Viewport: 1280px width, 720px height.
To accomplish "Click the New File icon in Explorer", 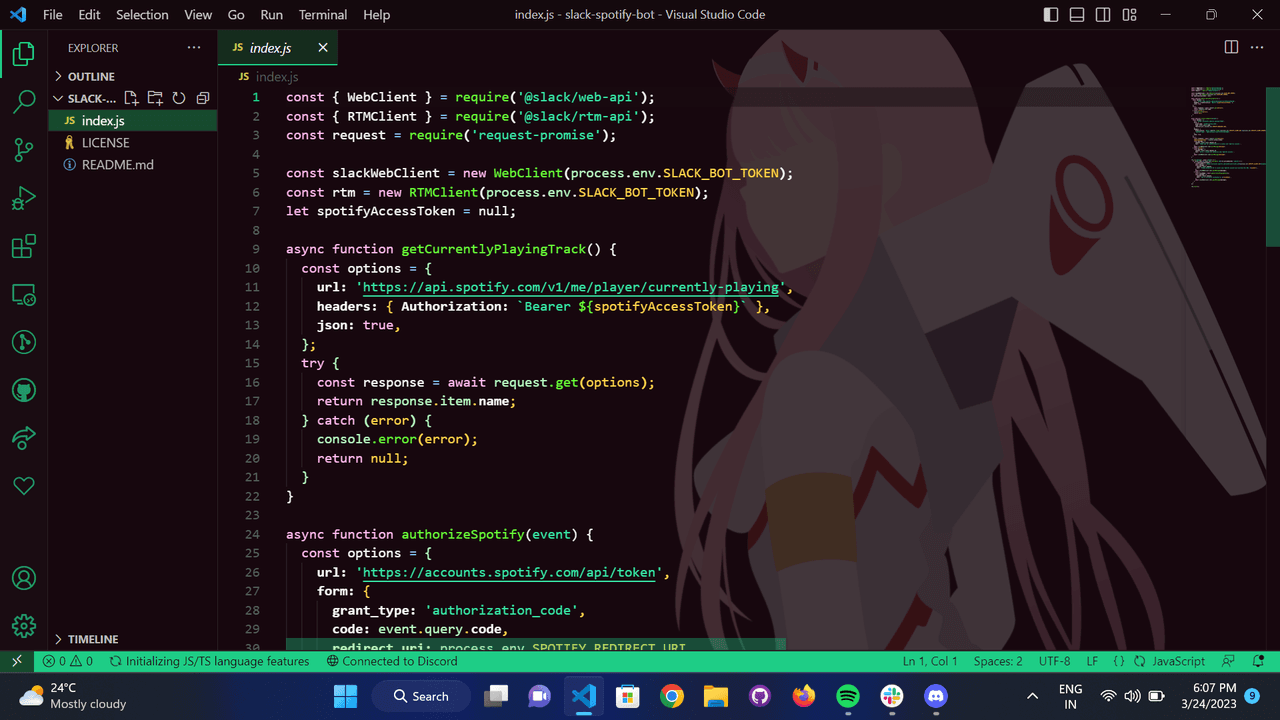I will point(131,98).
